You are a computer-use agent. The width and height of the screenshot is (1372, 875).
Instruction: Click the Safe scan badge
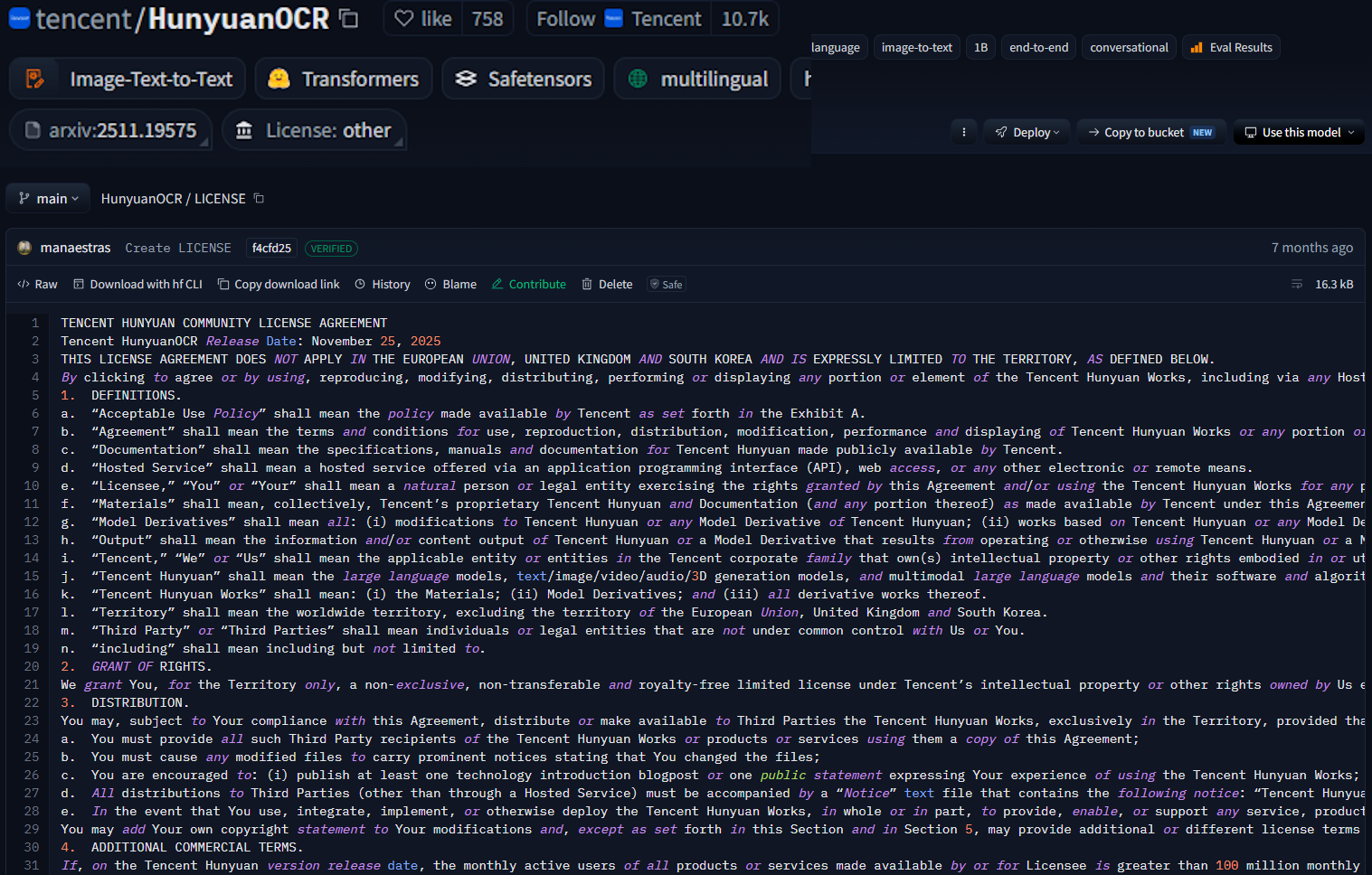pyautogui.click(x=667, y=284)
